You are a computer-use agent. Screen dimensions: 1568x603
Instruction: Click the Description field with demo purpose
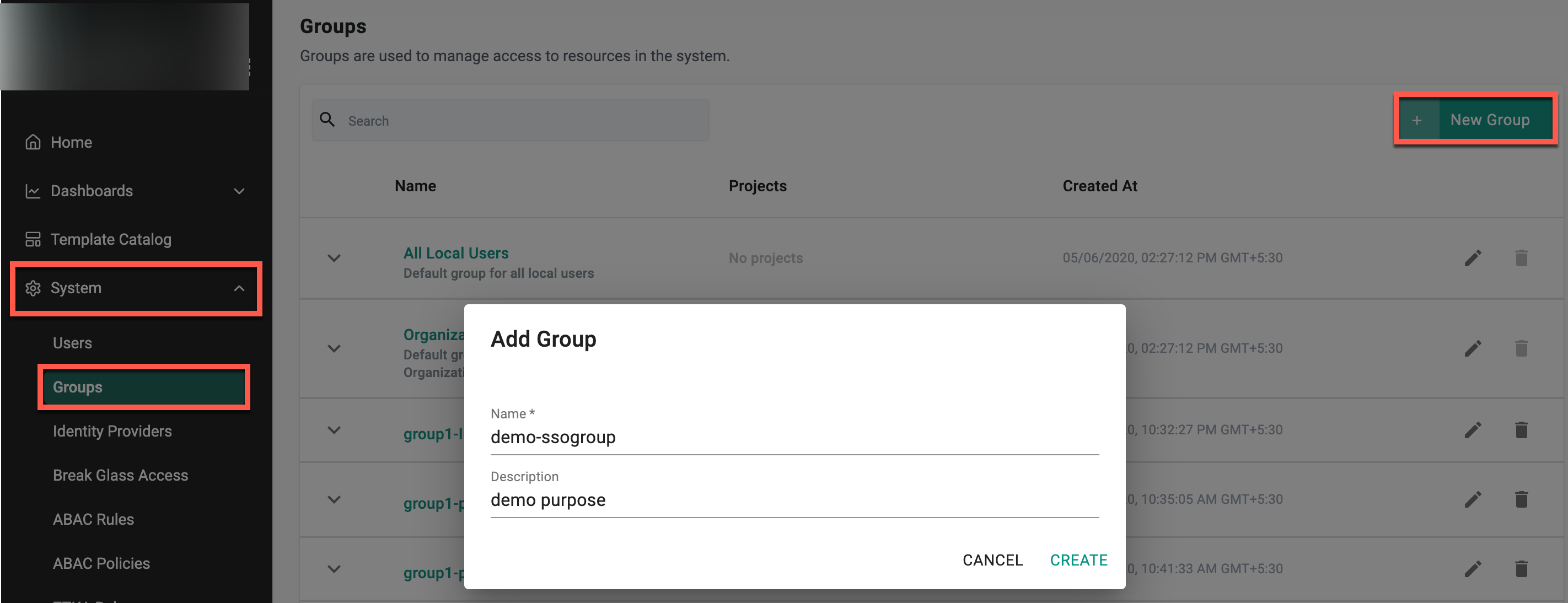(x=794, y=500)
